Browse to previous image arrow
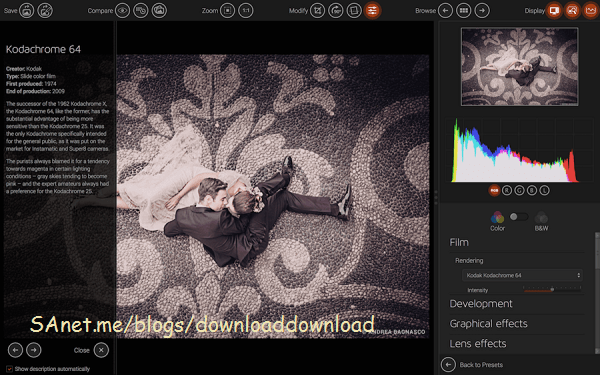The width and height of the screenshot is (600, 375). click(x=445, y=10)
